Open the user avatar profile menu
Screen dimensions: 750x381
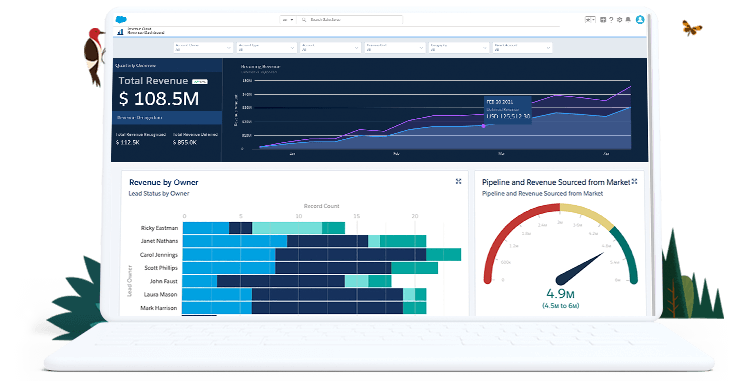click(x=640, y=20)
